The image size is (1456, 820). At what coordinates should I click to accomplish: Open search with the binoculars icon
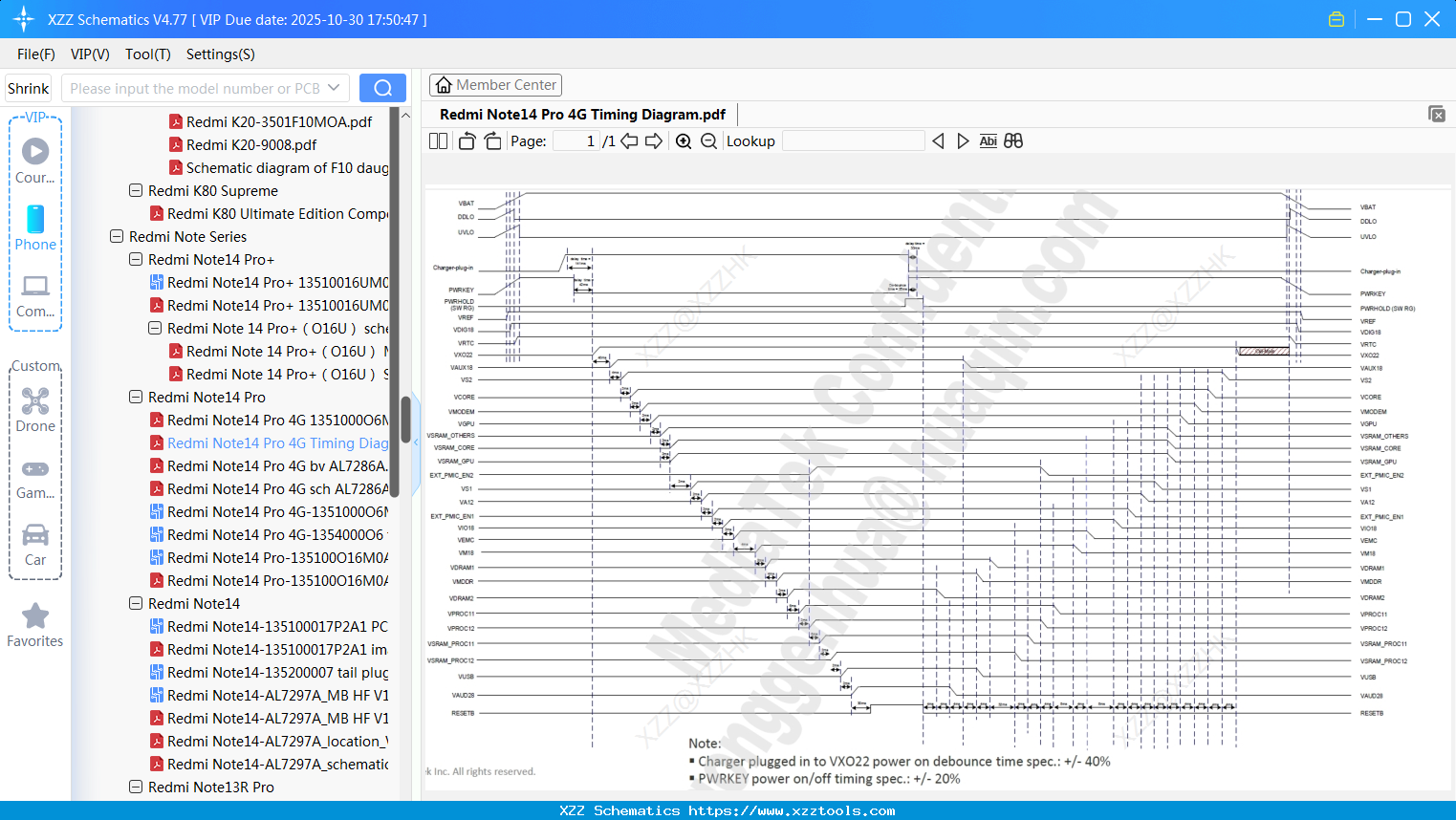(1014, 140)
